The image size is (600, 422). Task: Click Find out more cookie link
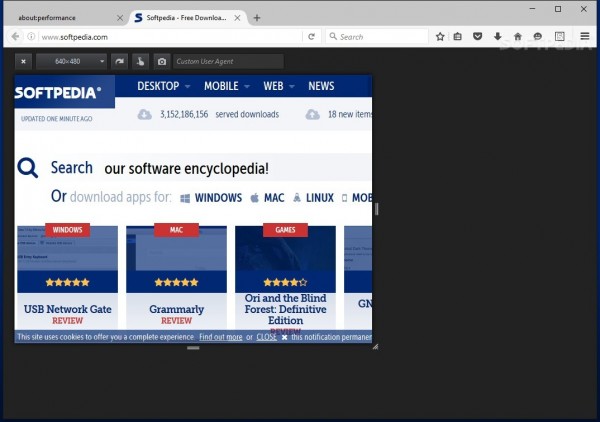tap(221, 337)
